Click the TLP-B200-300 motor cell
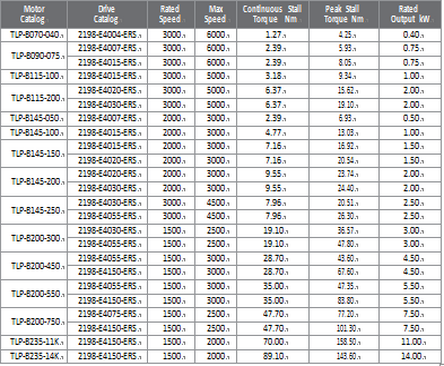444x366 pixels. (34, 238)
